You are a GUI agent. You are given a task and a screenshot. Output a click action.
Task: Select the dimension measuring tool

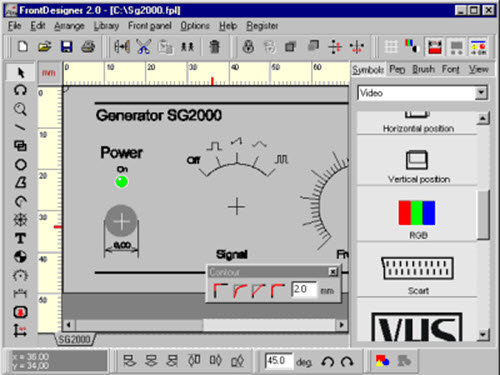click(x=20, y=293)
